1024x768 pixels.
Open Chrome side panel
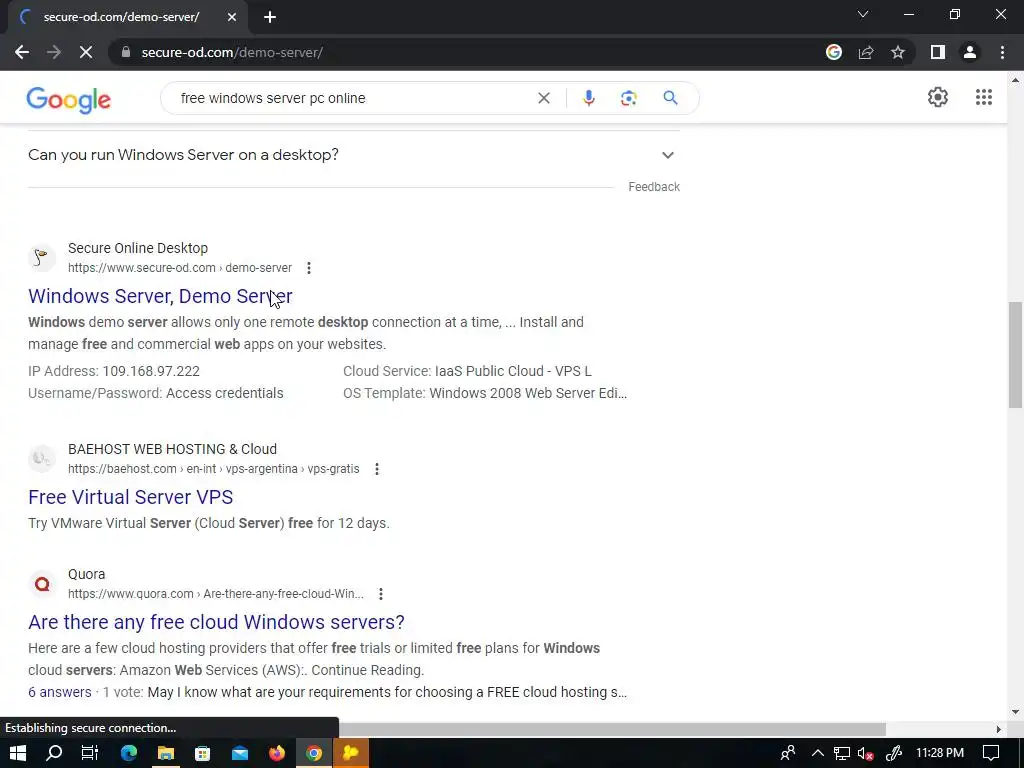938,52
